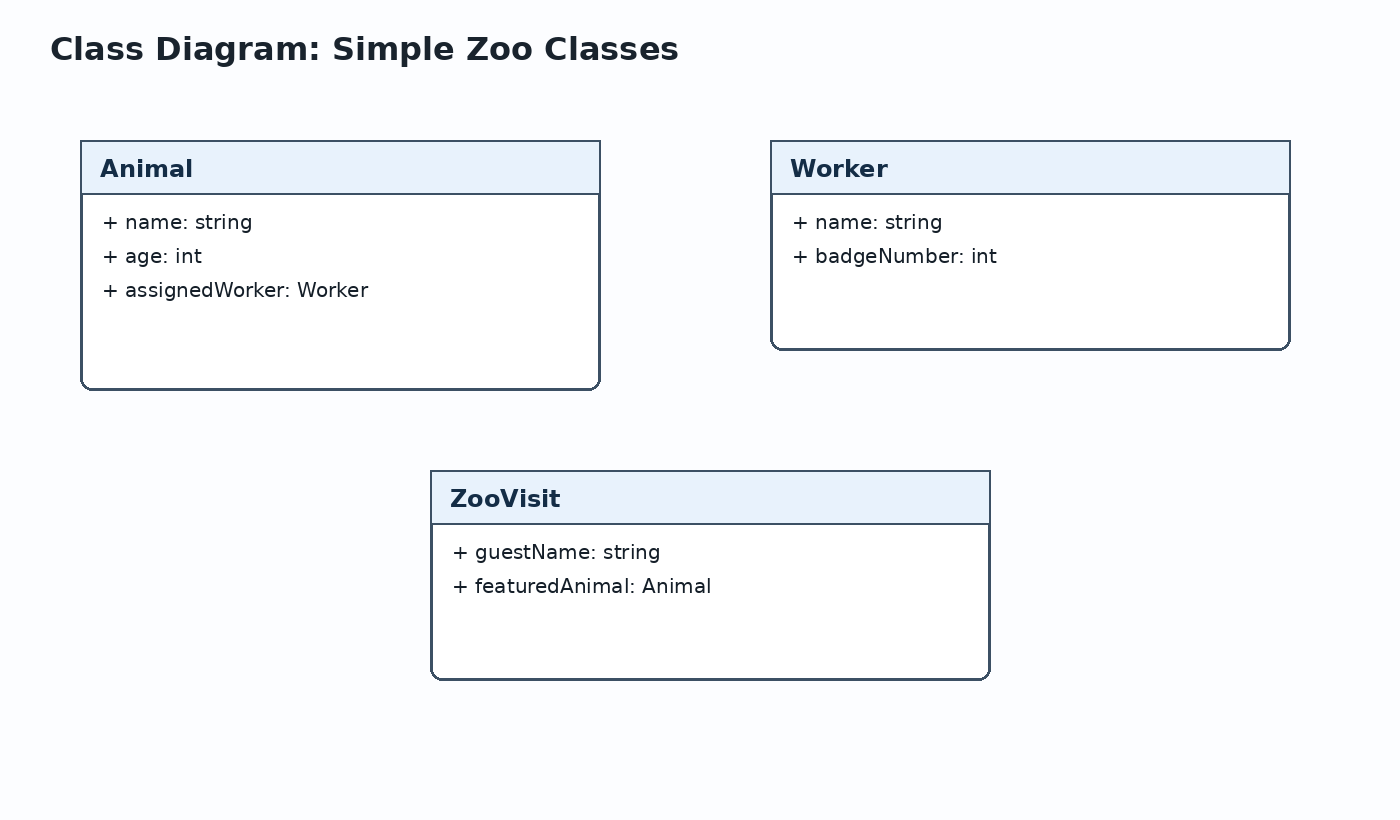Click the plus sign before assignedWorker
This screenshot has width=1400, height=820.
110,291
